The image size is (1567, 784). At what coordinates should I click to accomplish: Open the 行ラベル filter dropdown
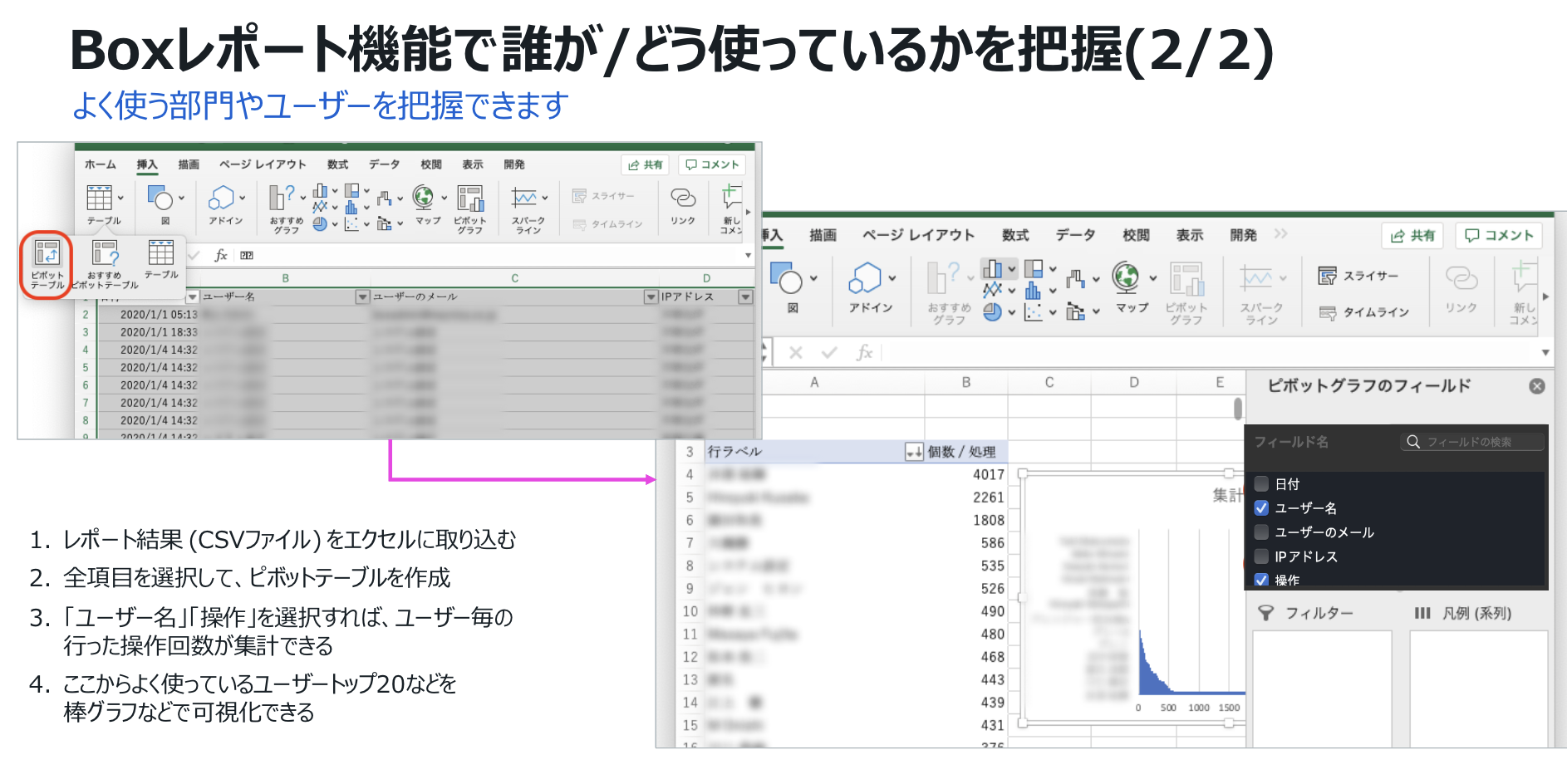(x=913, y=452)
